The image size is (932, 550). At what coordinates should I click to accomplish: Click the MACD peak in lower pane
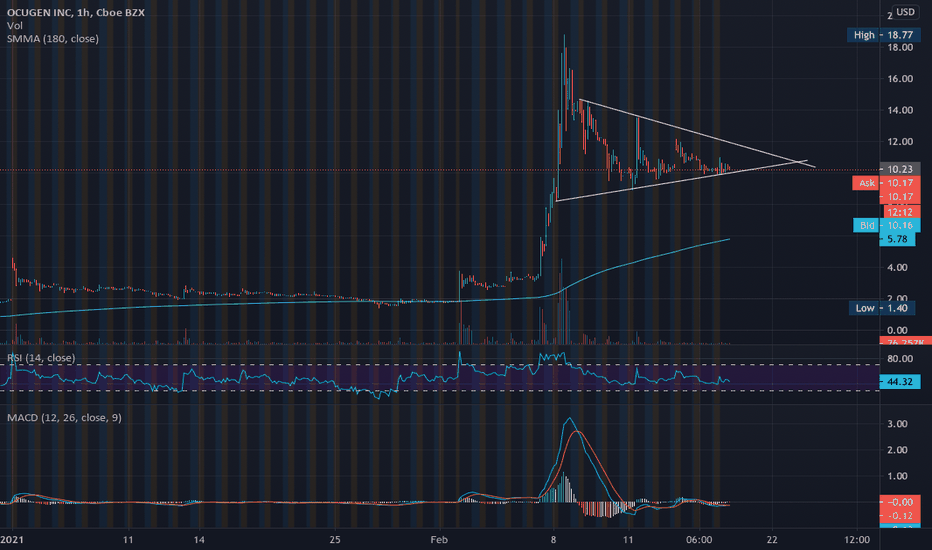[569, 419]
